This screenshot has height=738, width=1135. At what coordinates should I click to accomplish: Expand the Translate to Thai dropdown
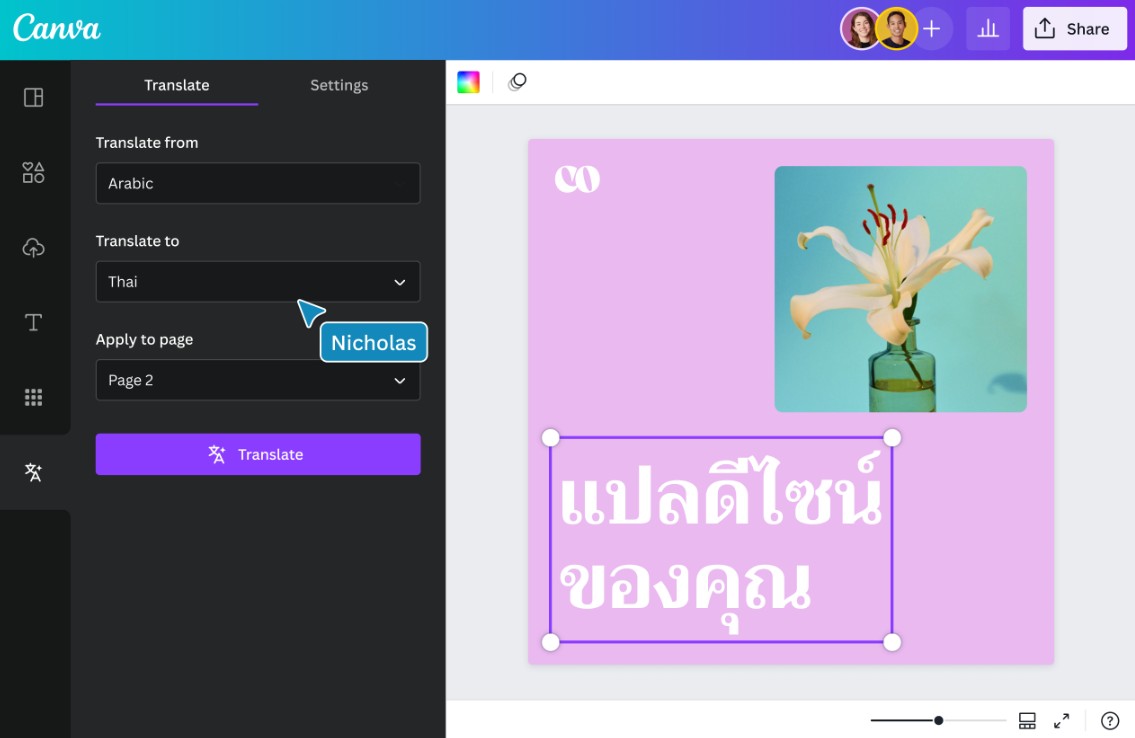257,282
